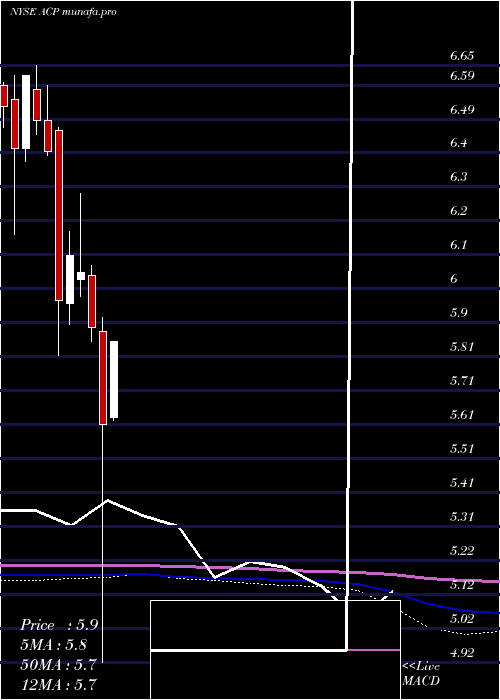The width and height of the screenshot is (500, 700).
Task: Click the 5.9 price axis label
Action: pyautogui.click(x=458, y=312)
